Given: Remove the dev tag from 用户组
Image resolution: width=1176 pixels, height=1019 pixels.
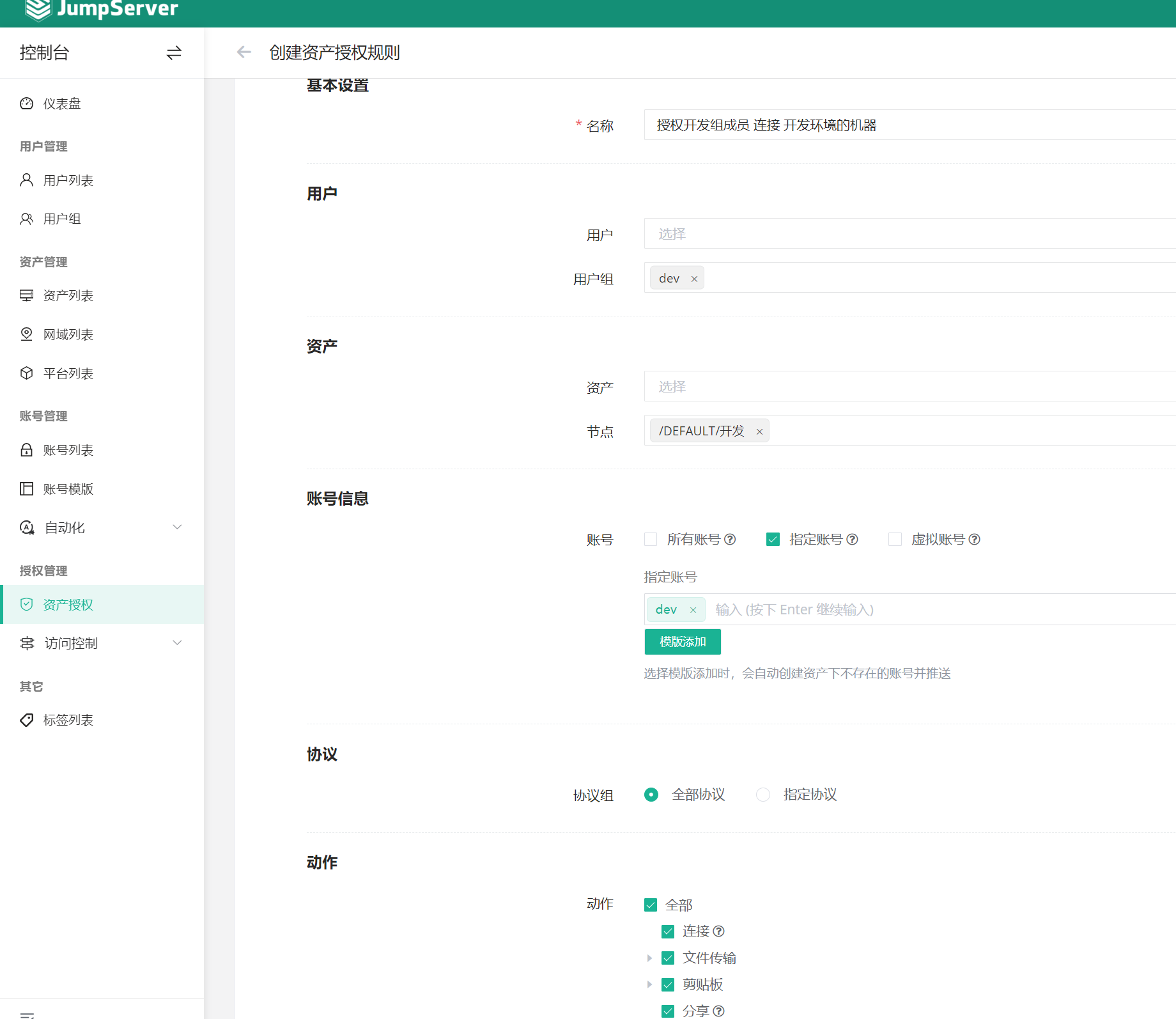Looking at the screenshot, I should (694, 279).
